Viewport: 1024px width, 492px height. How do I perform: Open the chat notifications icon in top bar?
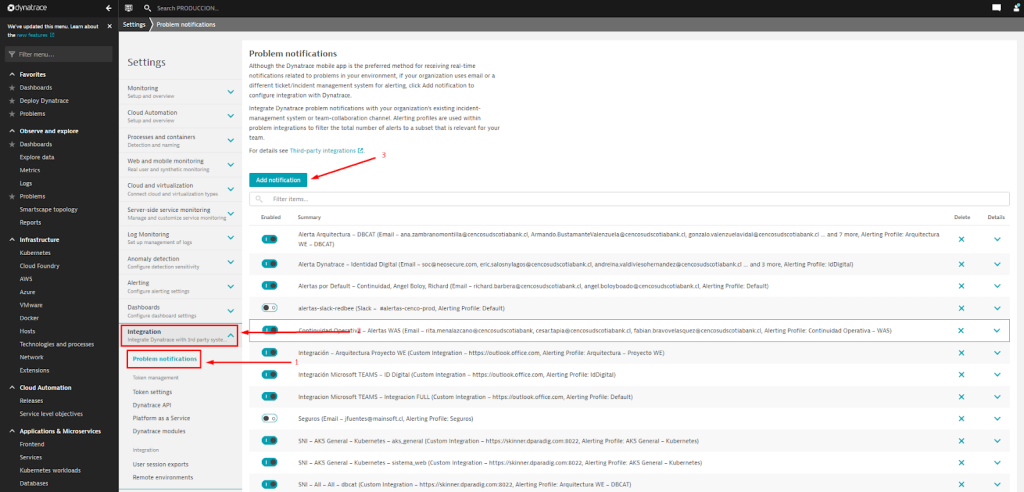click(997, 8)
